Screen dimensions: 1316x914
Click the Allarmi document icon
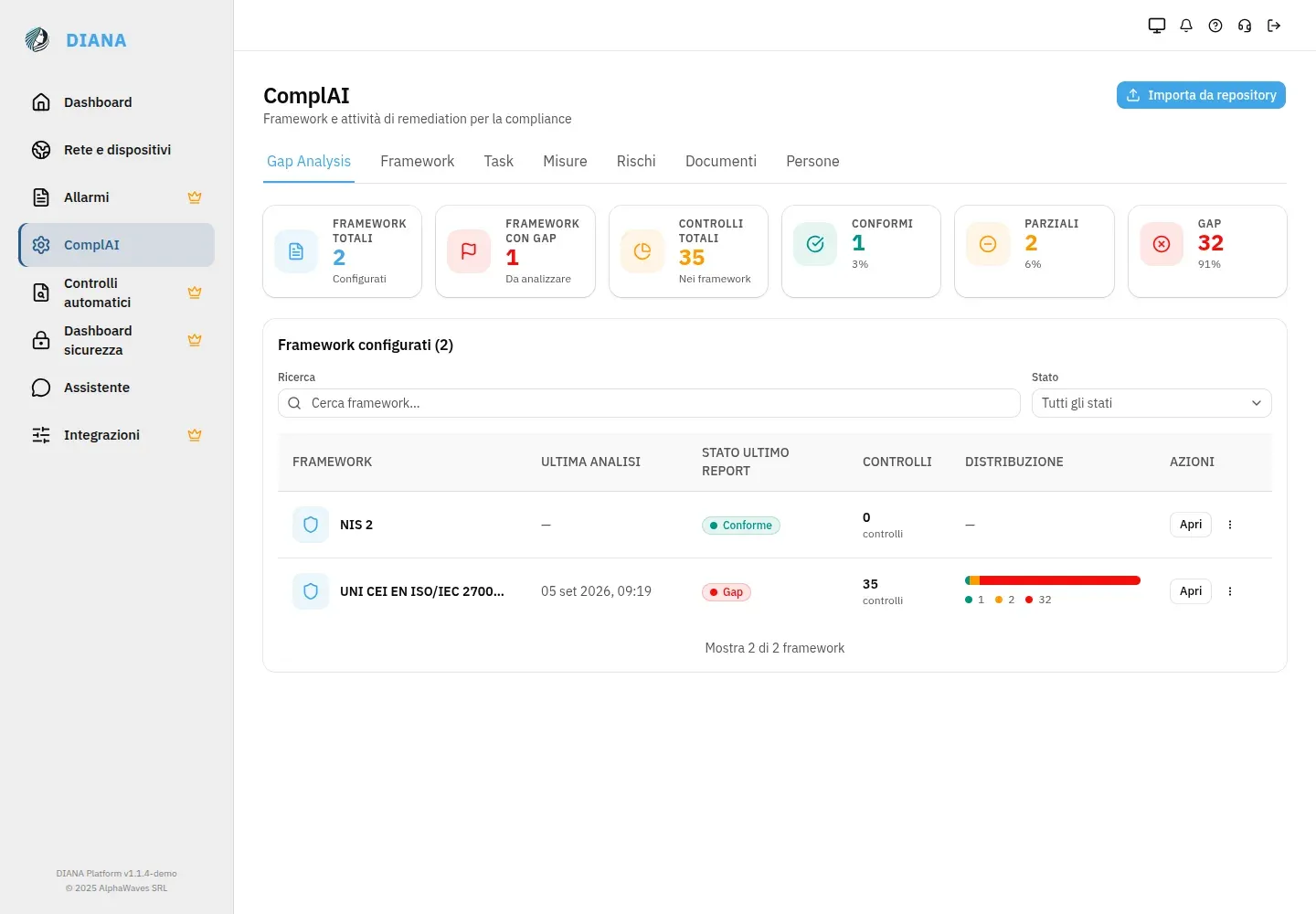point(41,197)
